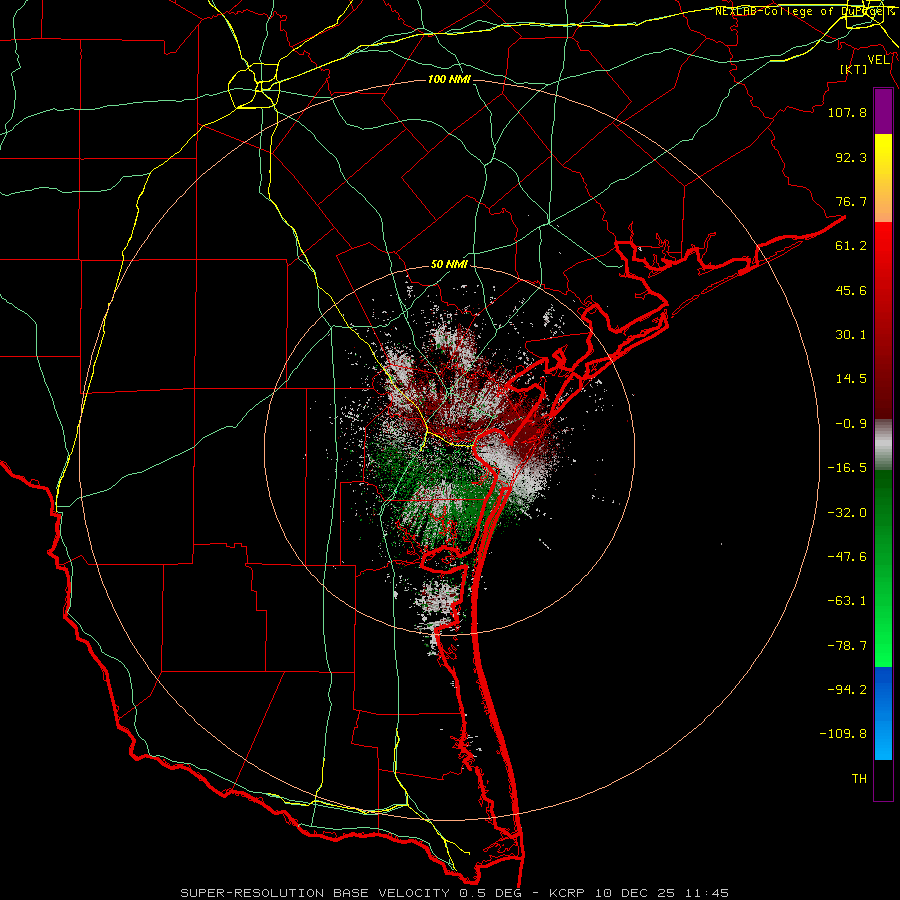The width and height of the screenshot is (900, 900).
Task: Click the 14.5 legend value
Action: point(851,379)
